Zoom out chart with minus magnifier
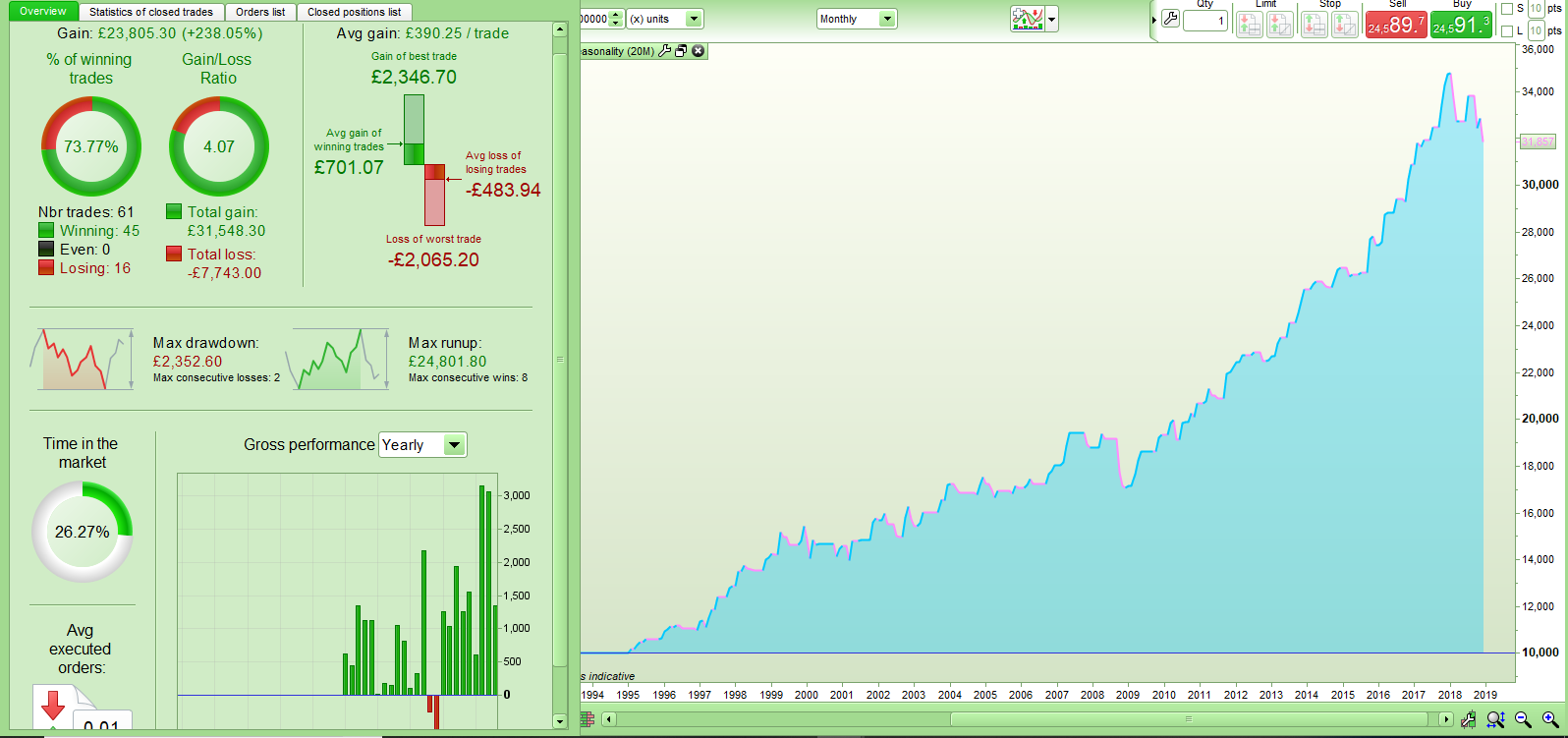This screenshot has width=1568, height=738. coord(1524,719)
